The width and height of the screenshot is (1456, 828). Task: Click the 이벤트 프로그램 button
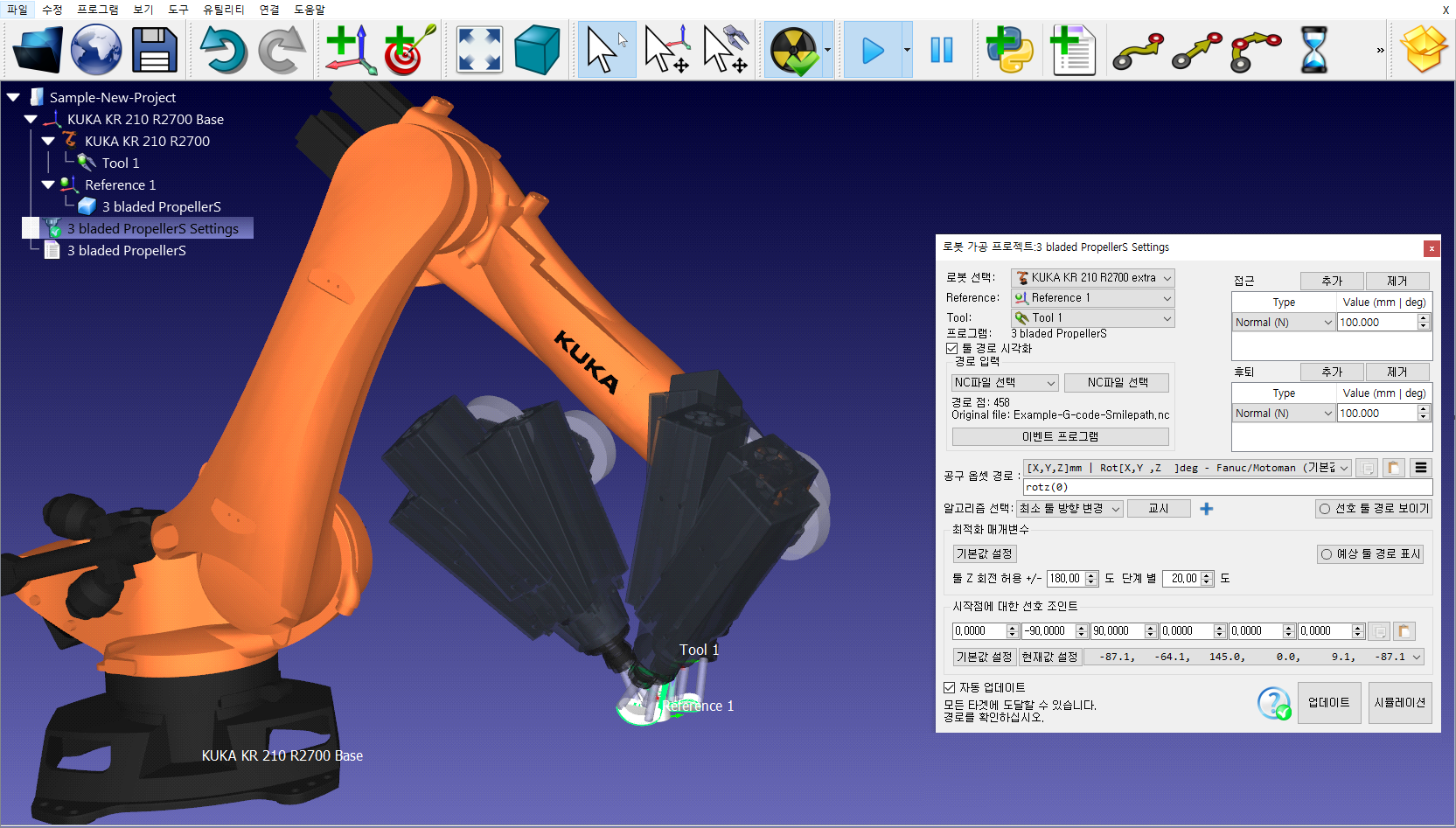coord(1060,436)
